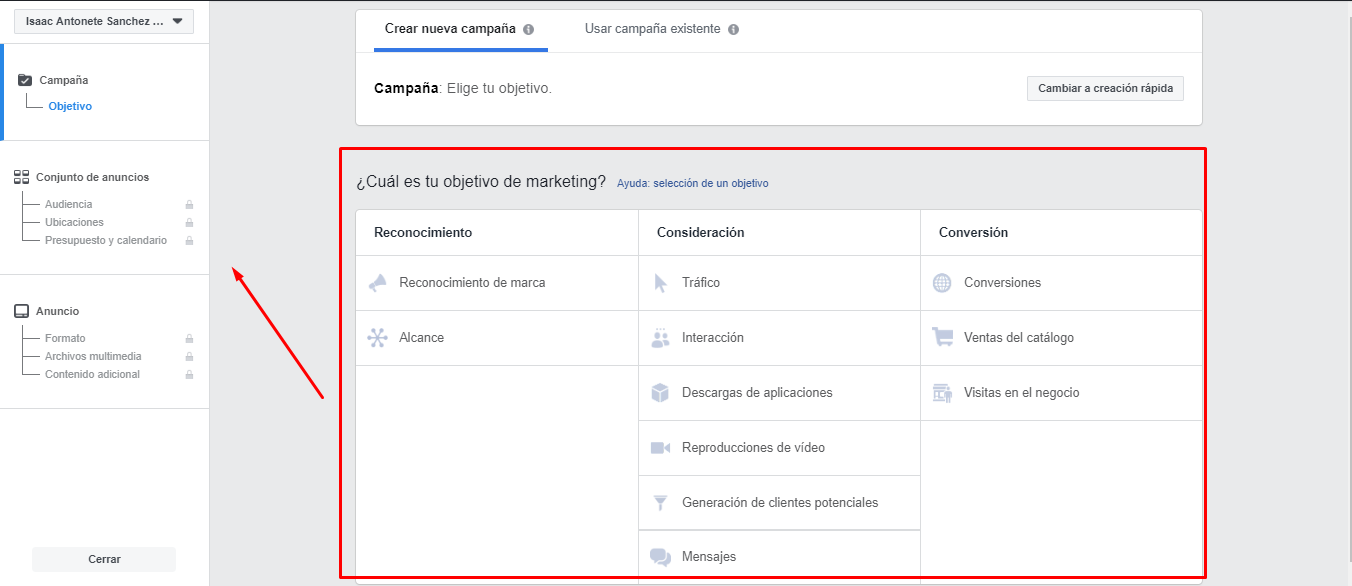Select Objetivo under Campaña in the sidebar

[70, 106]
